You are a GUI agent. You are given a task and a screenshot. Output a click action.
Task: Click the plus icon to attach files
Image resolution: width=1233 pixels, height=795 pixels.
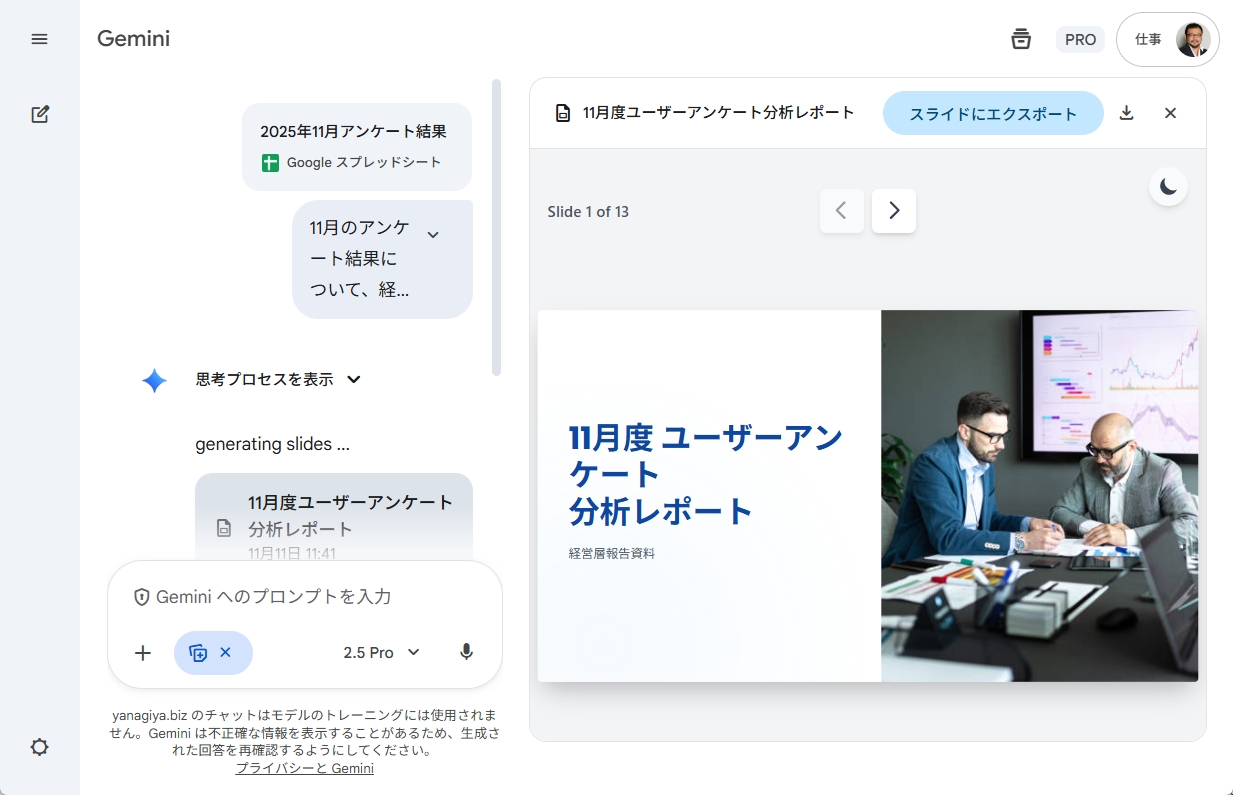142,652
